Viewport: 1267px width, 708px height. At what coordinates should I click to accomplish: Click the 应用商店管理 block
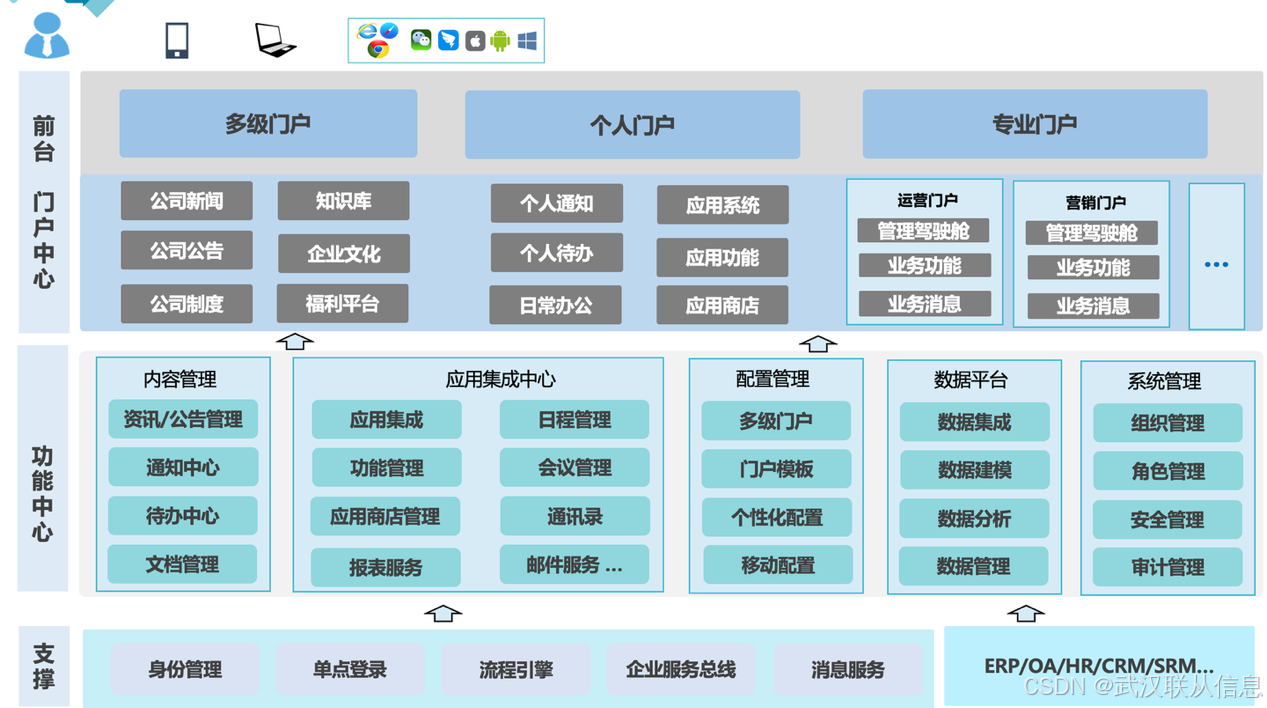386,517
